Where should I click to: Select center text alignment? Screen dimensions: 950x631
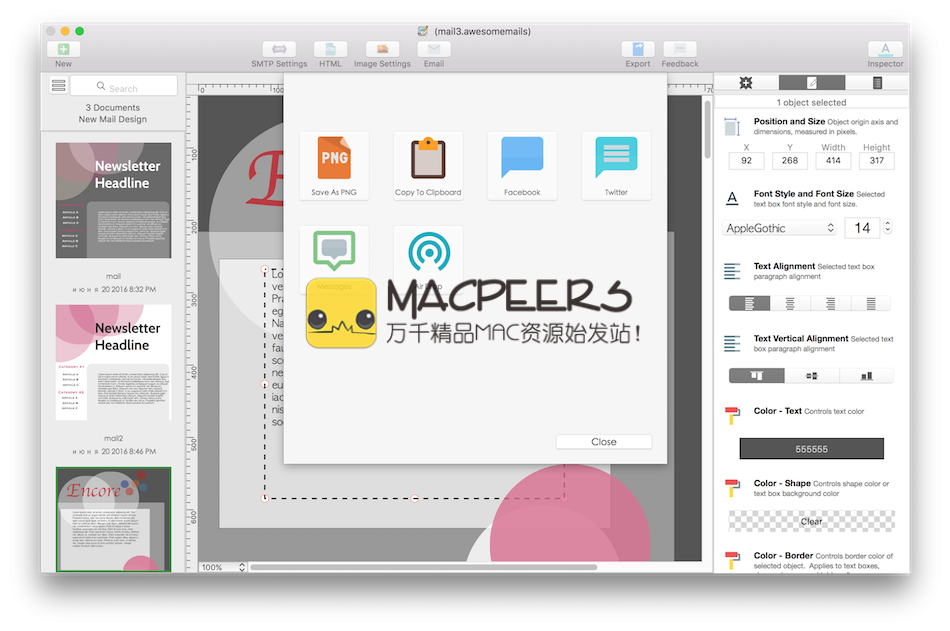click(790, 303)
